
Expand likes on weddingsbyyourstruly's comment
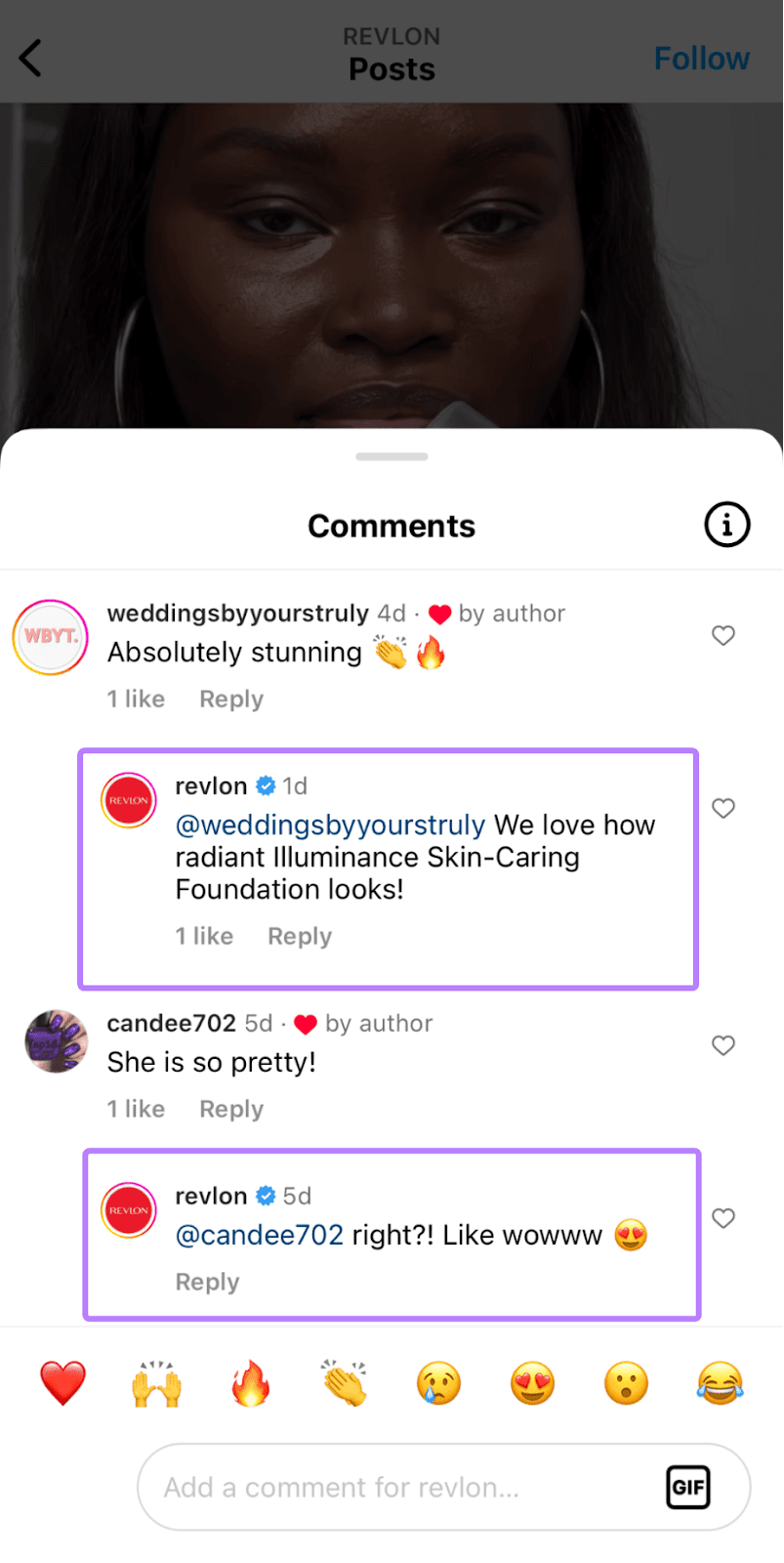pyautogui.click(x=136, y=698)
